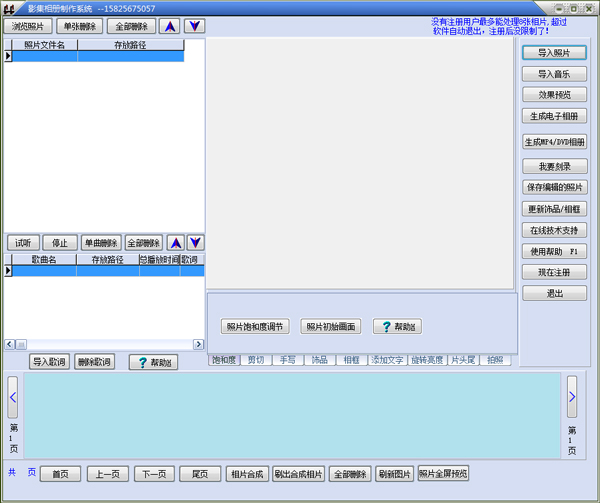Click 单曲删除 button
This screenshot has width=600, height=503.
click(101, 243)
